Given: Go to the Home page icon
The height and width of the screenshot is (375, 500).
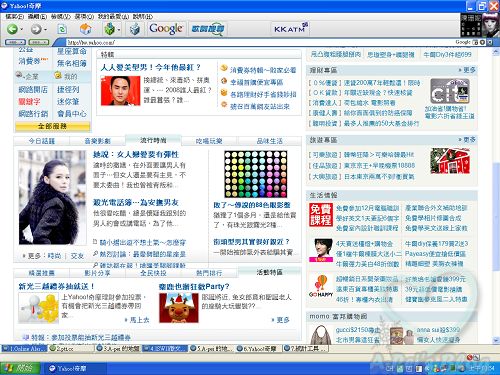Looking at the screenshot, I should point(85,29).
